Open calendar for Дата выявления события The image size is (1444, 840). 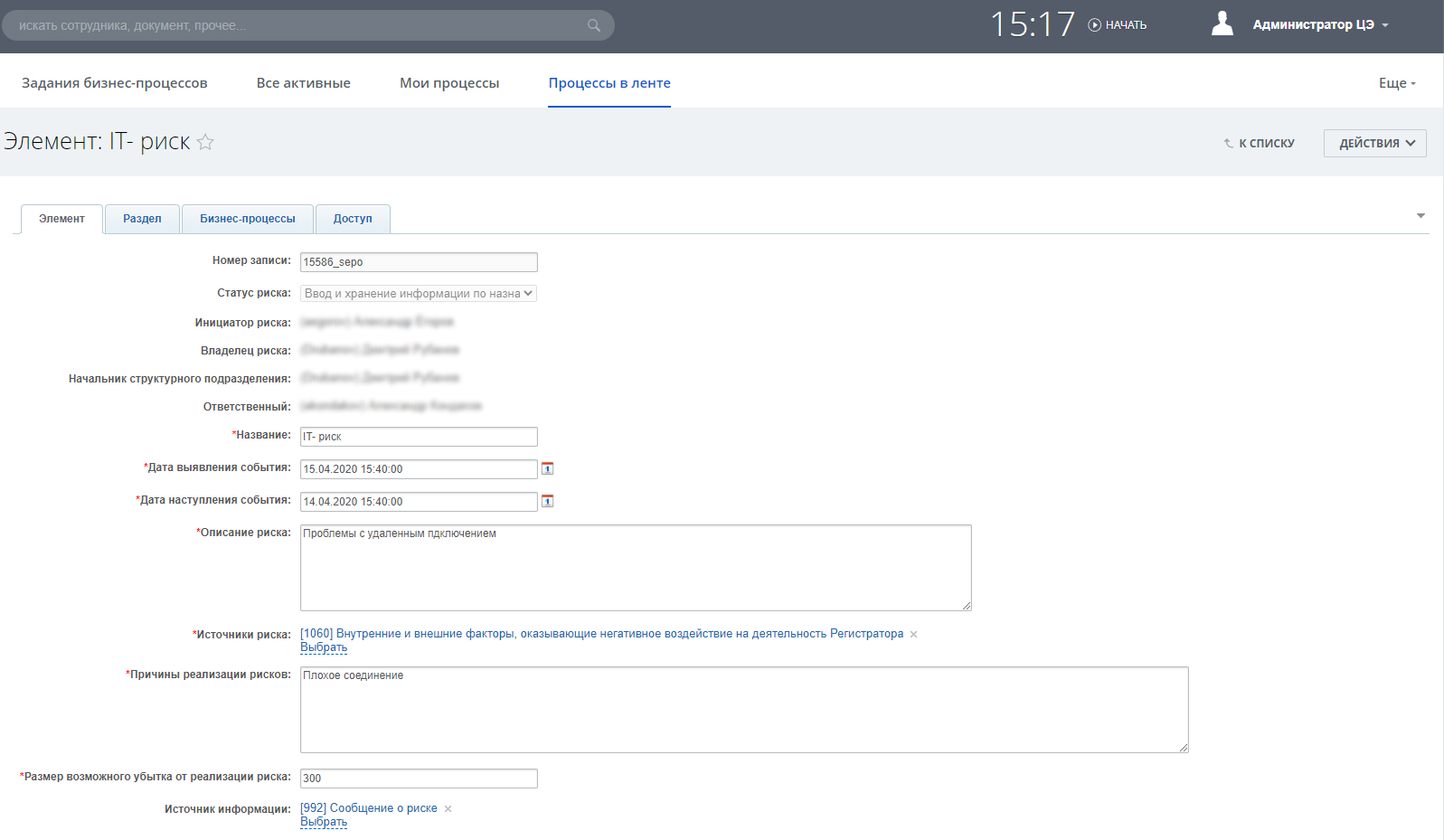tap(547, 468)
